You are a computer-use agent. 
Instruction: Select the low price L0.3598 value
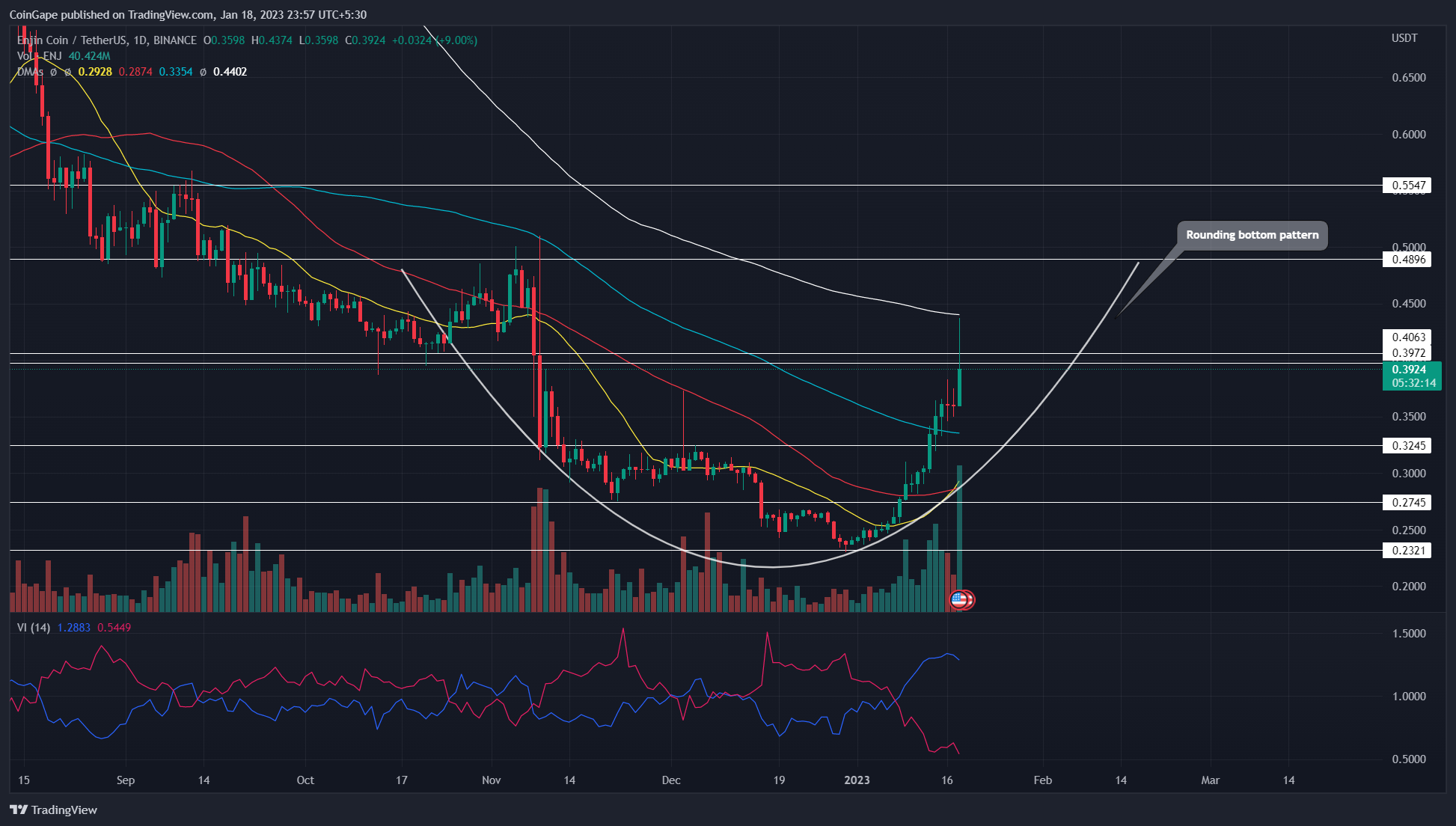[x=318, y=40]
